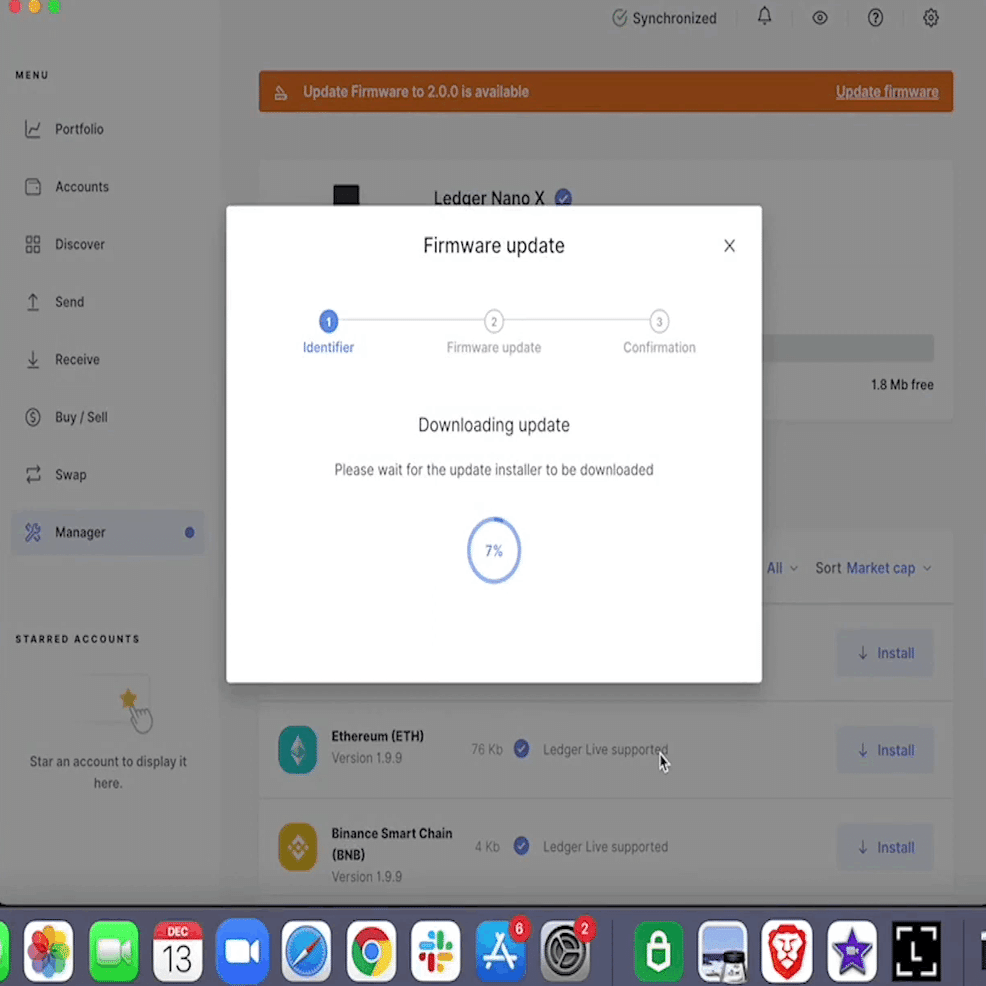Toggle discreet mode with the eye icon
Screen dimensions: 986x986
[x=820, y=18]
